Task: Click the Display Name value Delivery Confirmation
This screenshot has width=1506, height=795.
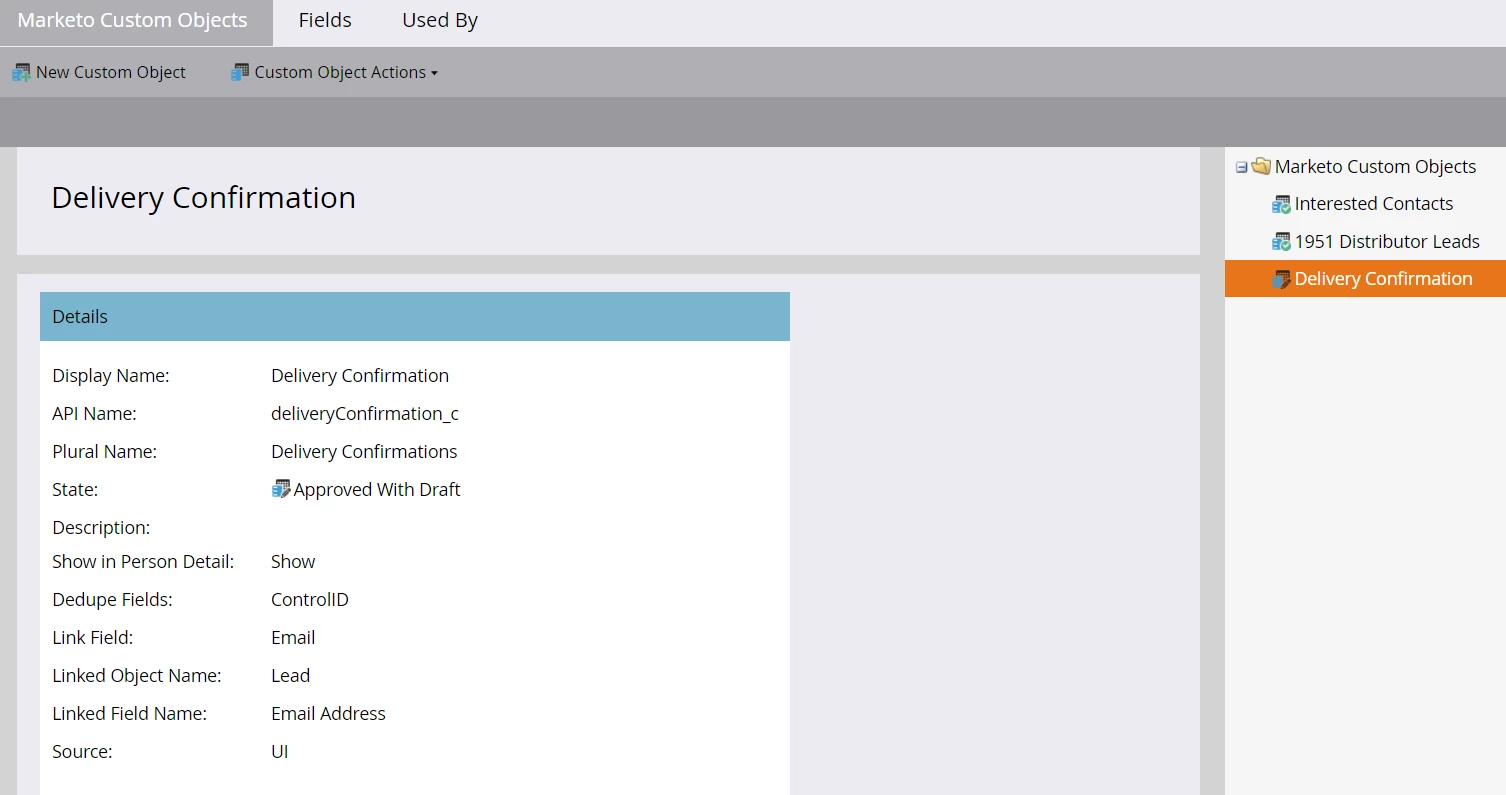Action: [360, 376]
